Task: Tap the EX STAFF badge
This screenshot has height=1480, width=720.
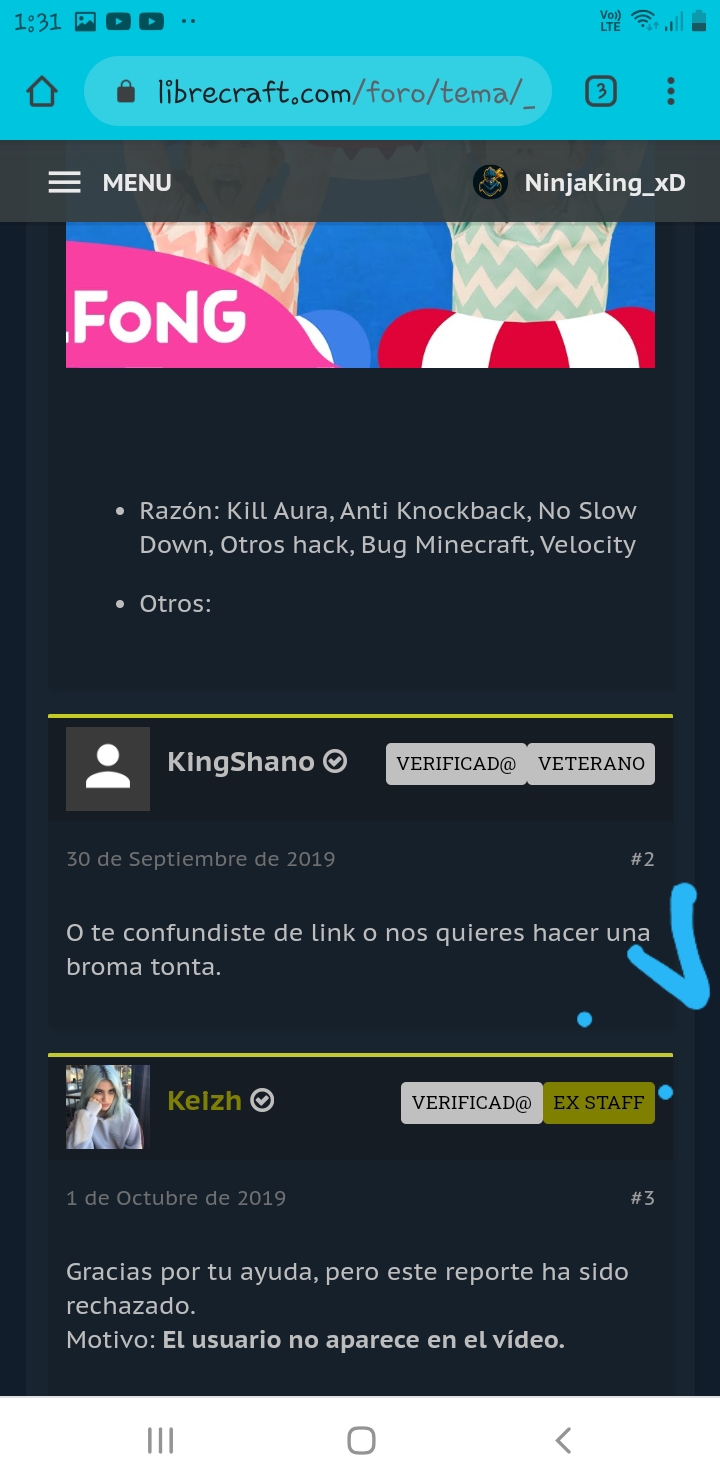Action: point(599,1103)
